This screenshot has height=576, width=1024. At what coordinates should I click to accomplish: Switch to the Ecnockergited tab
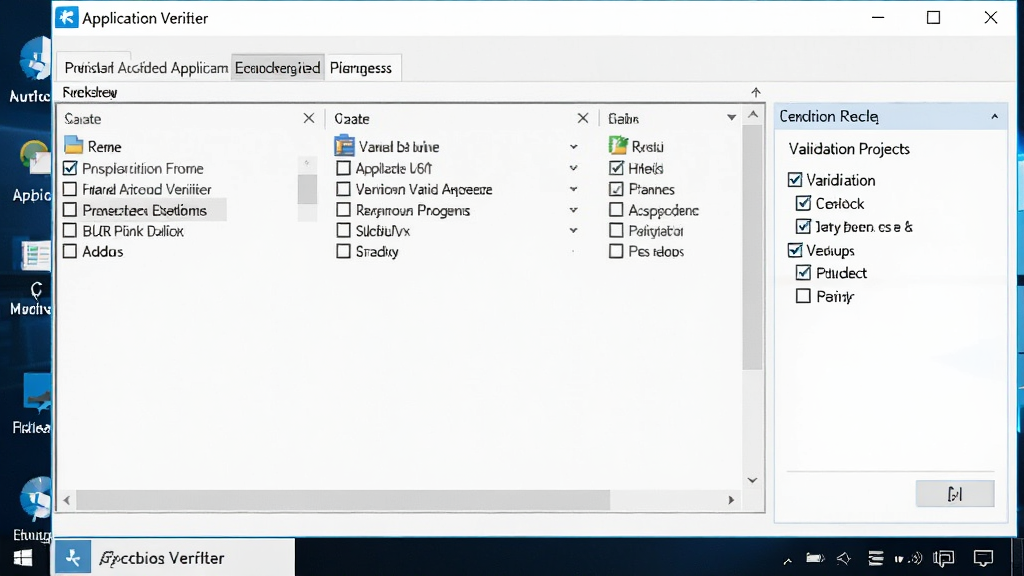278,68
